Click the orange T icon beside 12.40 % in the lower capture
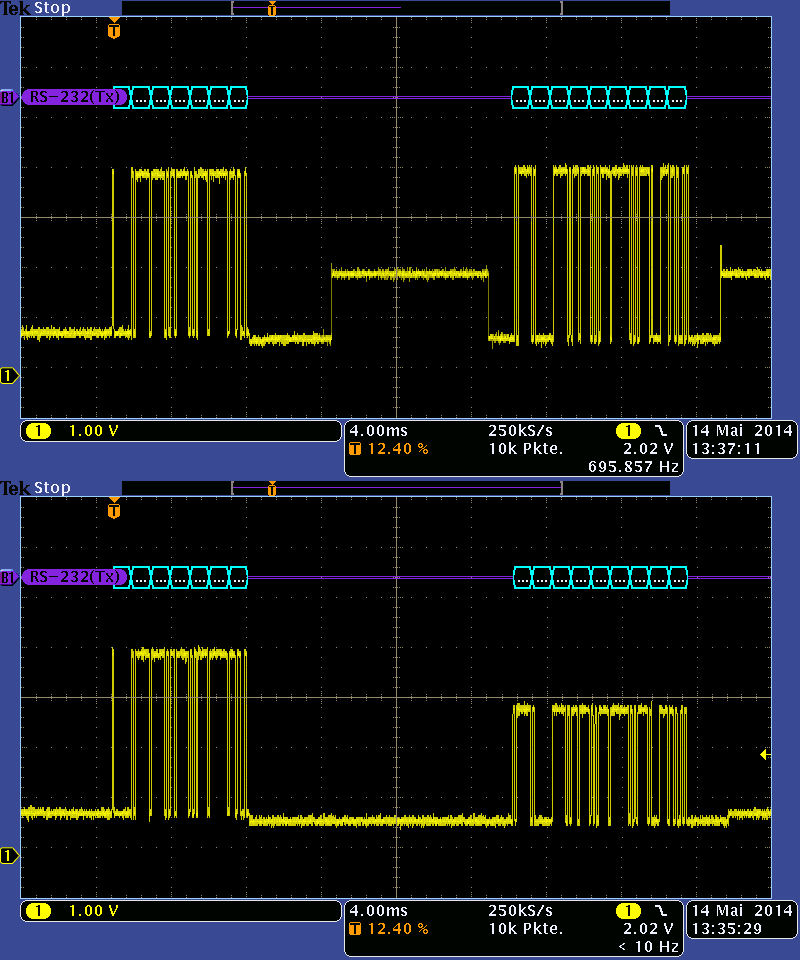Viewport: 800px width, 960px height. [x=355, y=929]
